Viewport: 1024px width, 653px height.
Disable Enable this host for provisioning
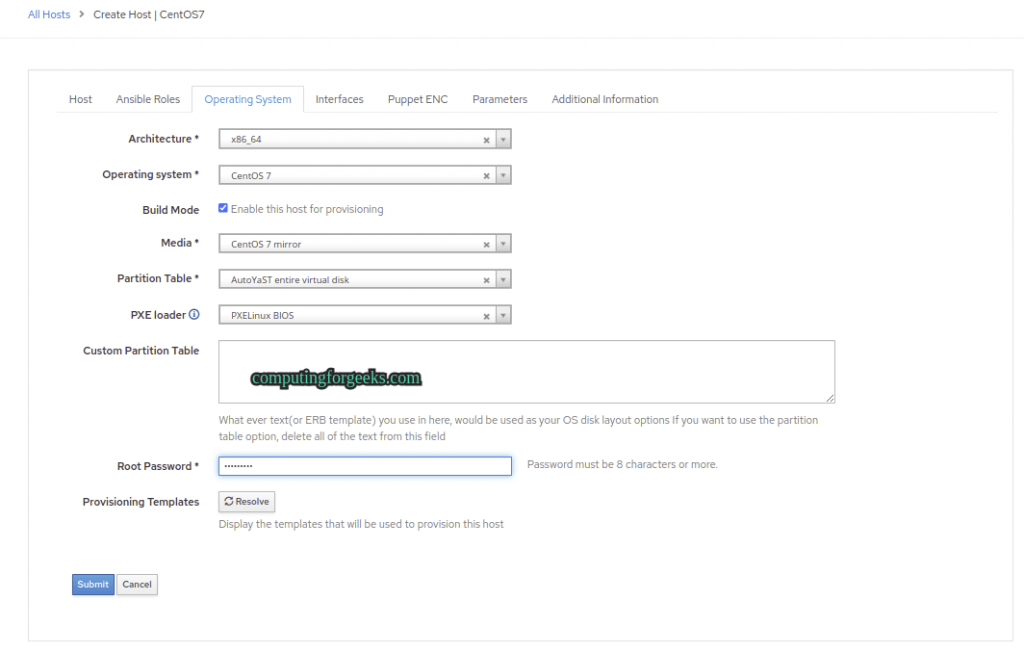point(222,208)
